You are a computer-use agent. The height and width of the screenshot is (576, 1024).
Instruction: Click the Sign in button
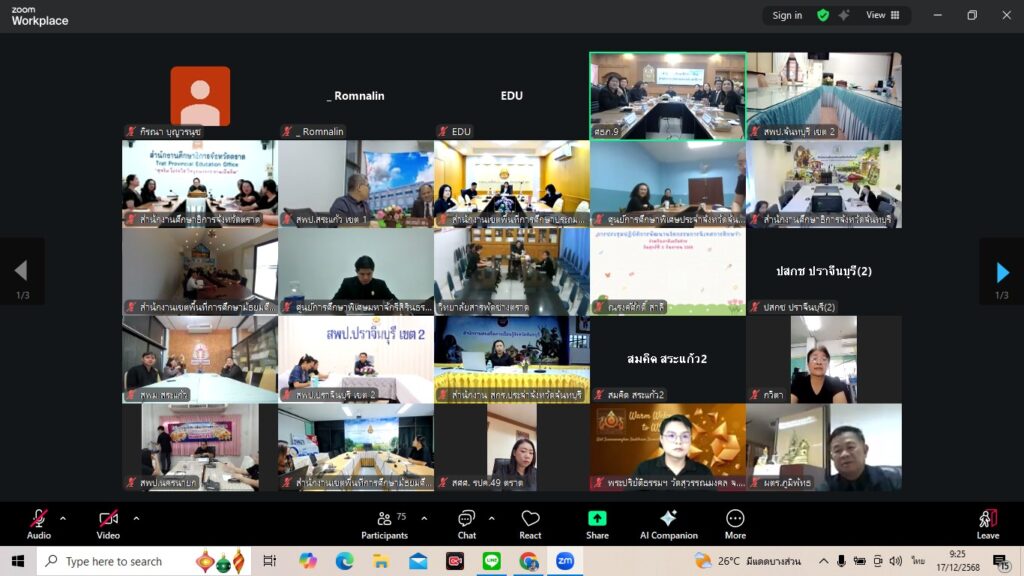(787, 15)
